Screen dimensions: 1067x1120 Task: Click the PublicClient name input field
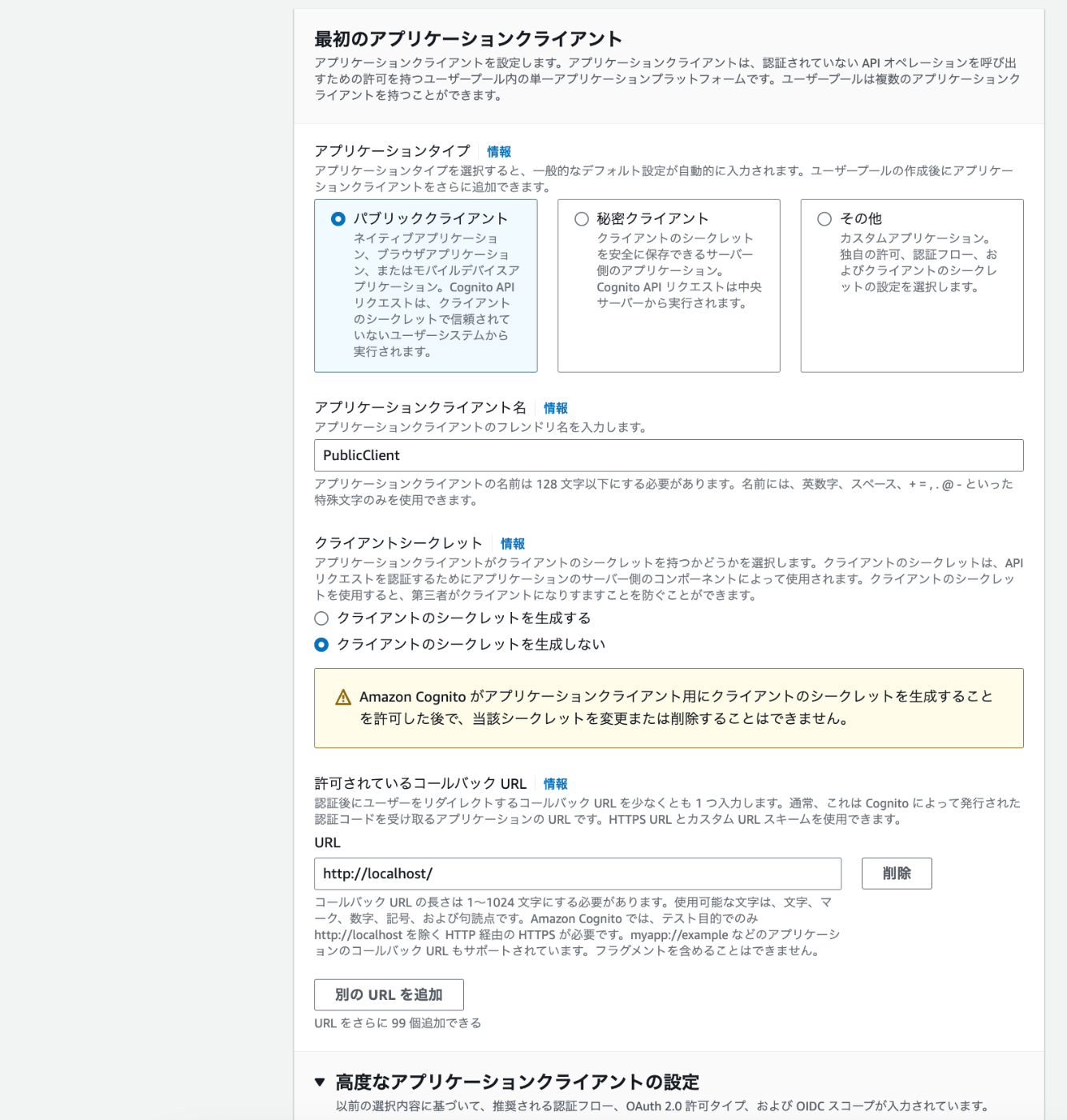pos(669,455)
